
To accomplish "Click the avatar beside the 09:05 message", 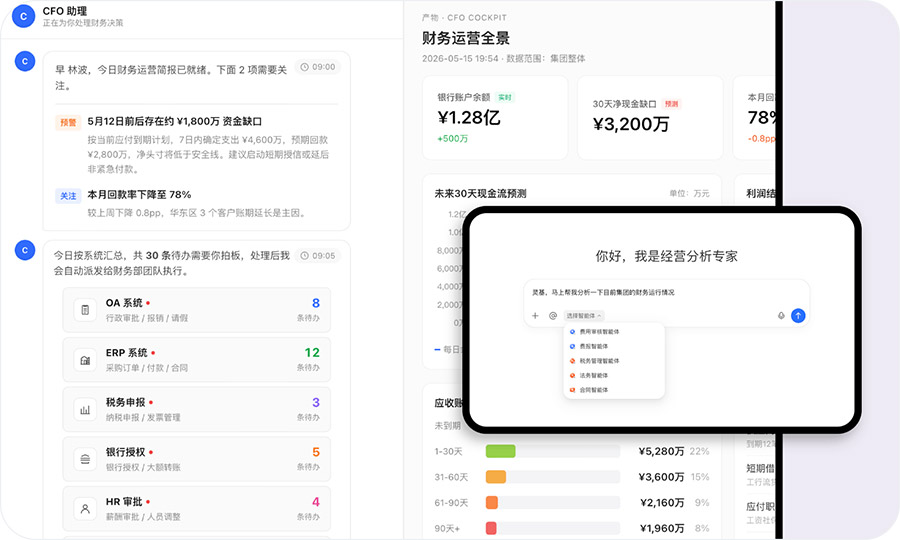I will [x=25, y=250].
